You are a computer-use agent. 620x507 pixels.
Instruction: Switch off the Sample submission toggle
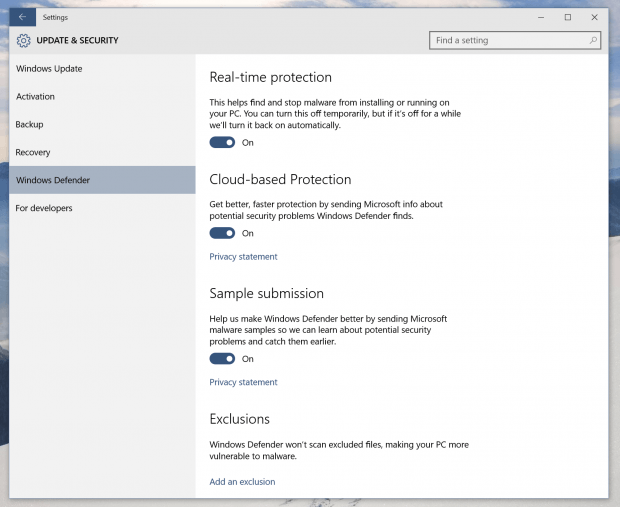click(222, 359)
